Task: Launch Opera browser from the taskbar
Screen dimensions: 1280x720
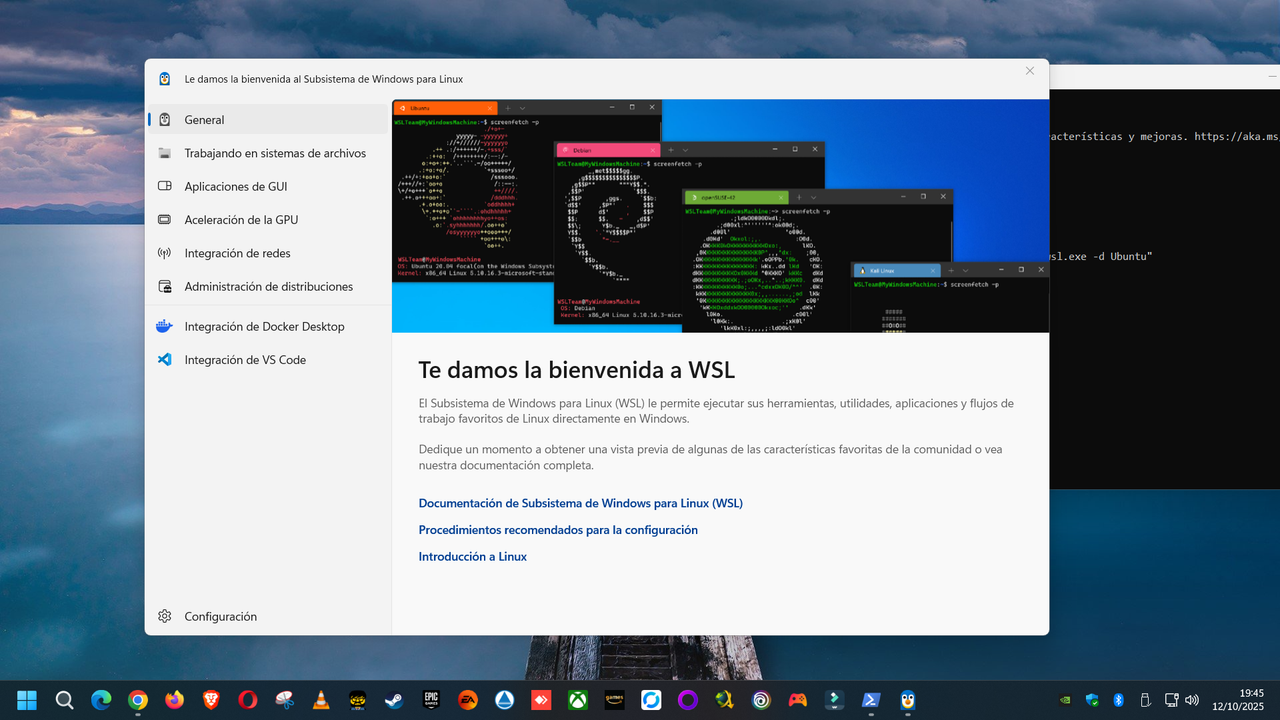Action: click(247, 700)
